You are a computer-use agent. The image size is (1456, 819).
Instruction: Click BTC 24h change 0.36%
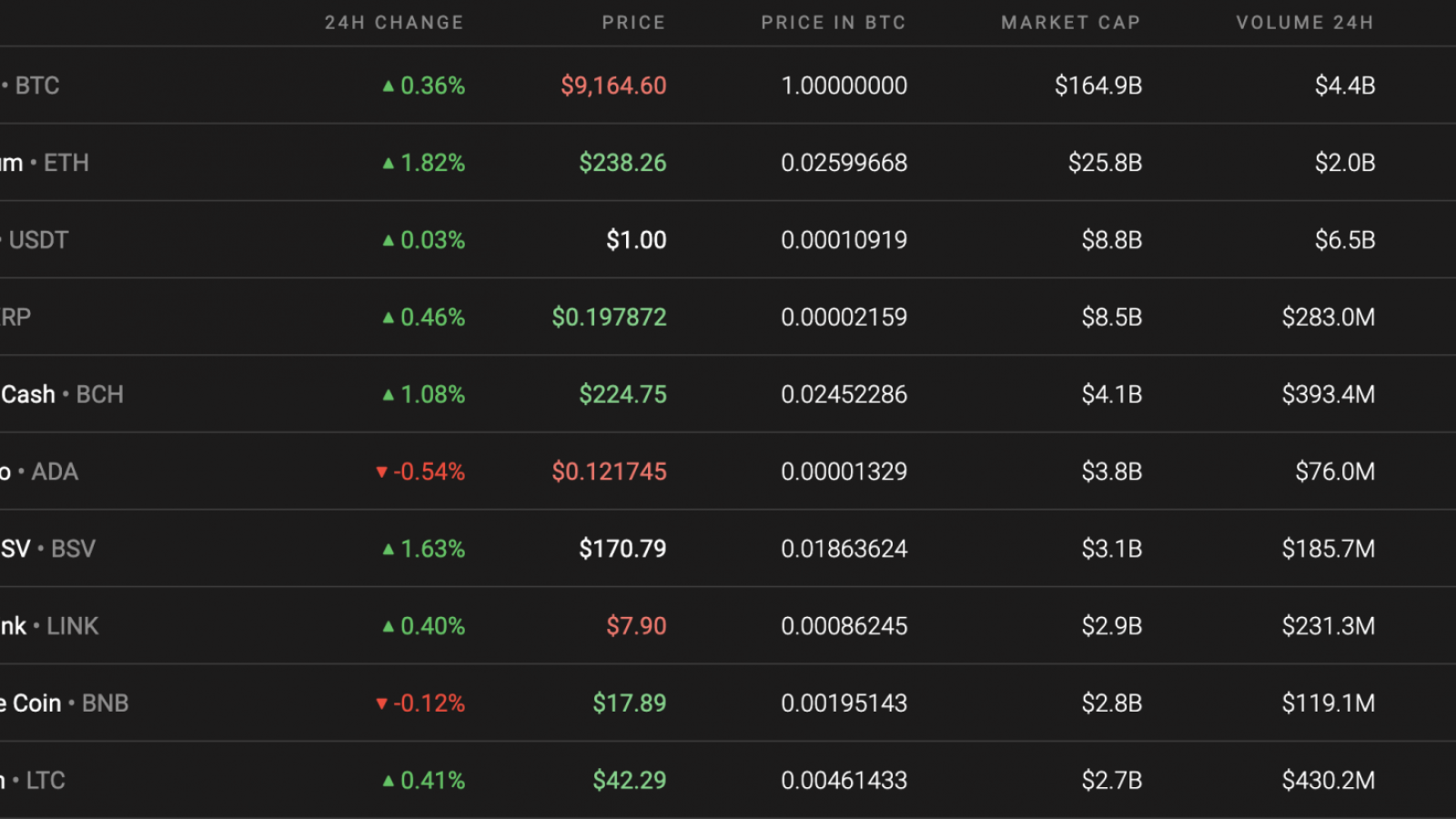tap(424, 86)
